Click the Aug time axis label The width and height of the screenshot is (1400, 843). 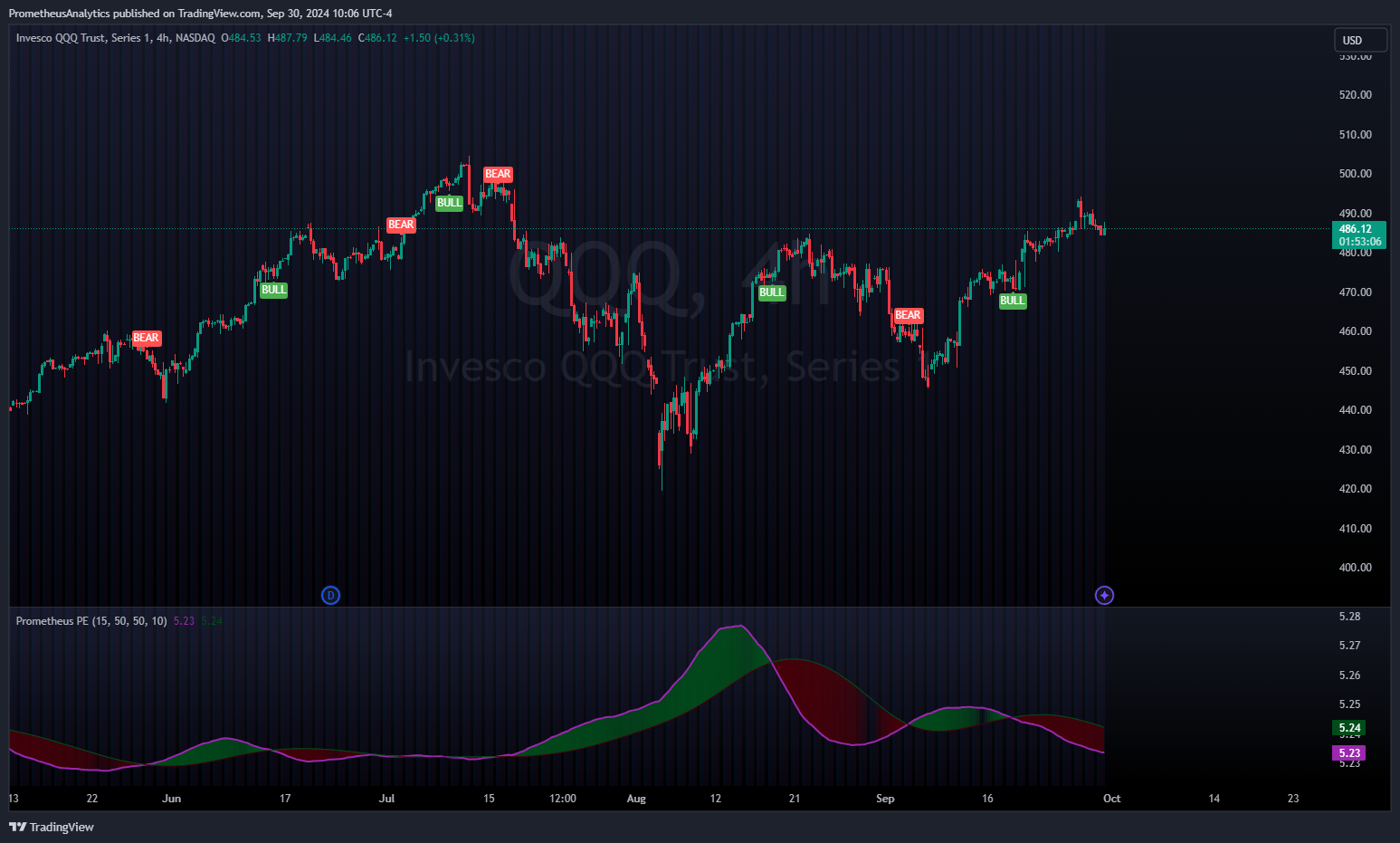tap(636, 799)
